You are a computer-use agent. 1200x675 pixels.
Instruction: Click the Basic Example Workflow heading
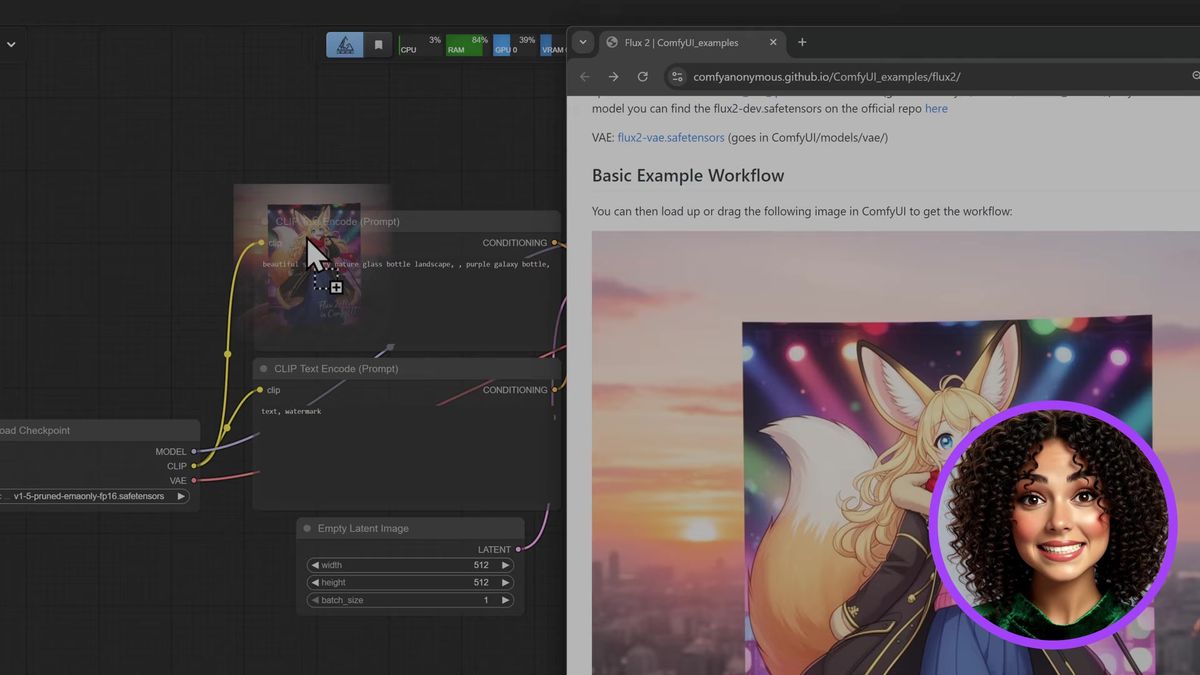(688, 175)
